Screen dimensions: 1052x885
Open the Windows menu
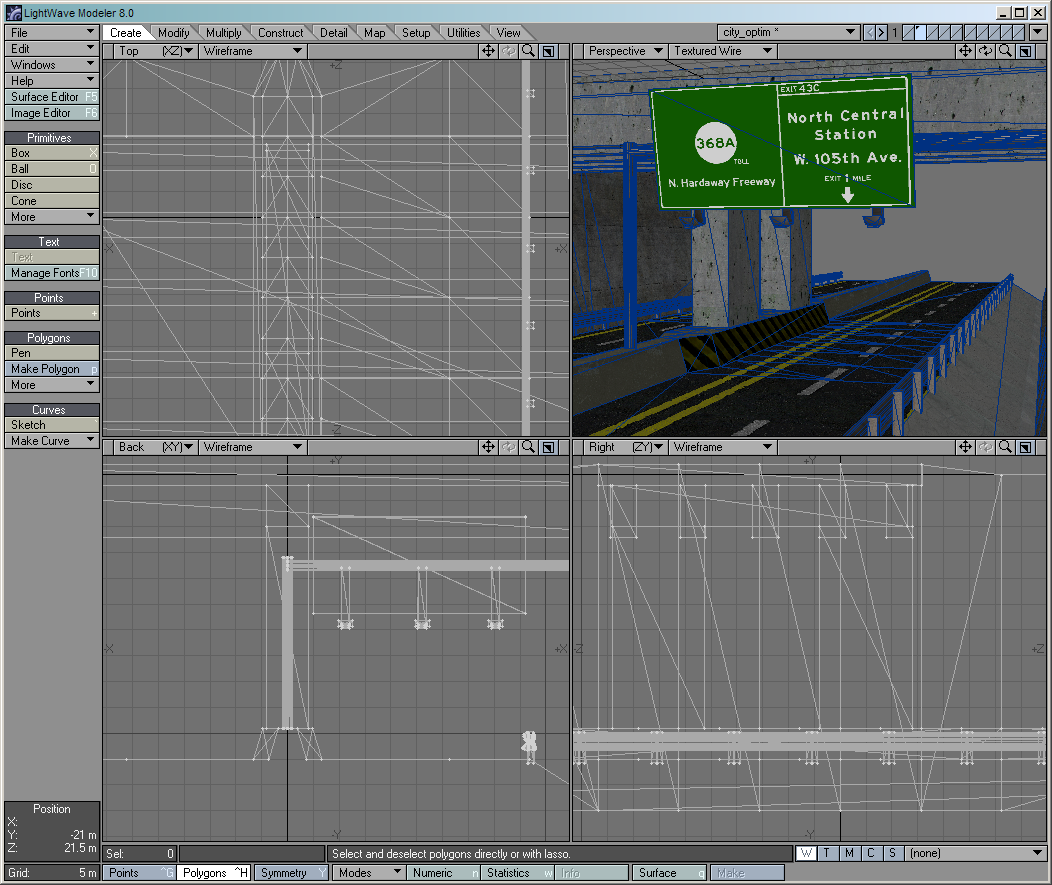click(x=52, y=65)
